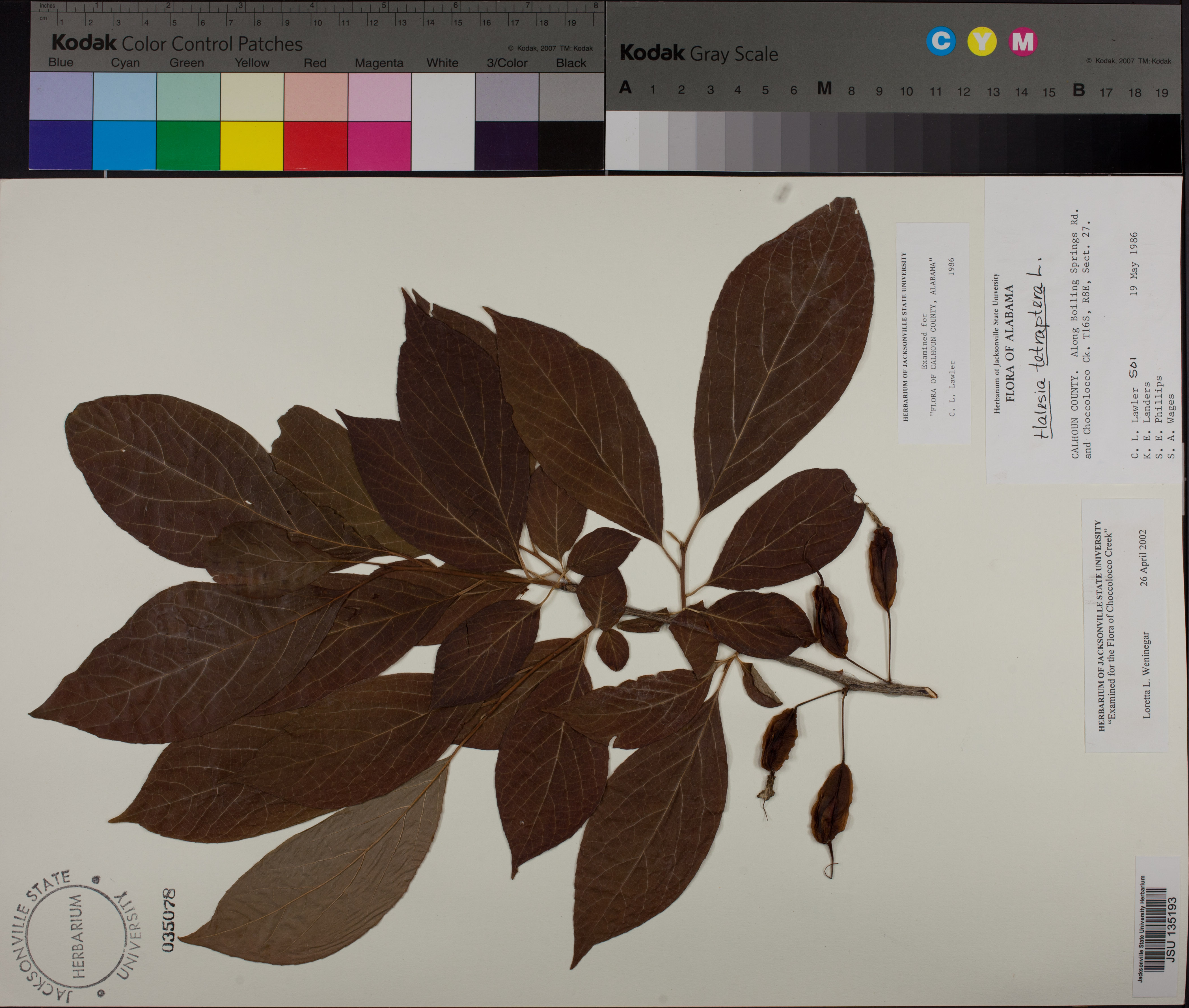Click the stamped accession number 035078
The width and height of the screenshot is (1189, 1008).
coord(169,920)
